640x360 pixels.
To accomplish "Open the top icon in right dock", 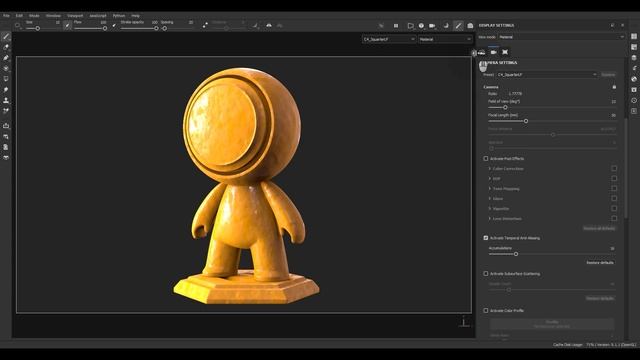I will point(634,36).
